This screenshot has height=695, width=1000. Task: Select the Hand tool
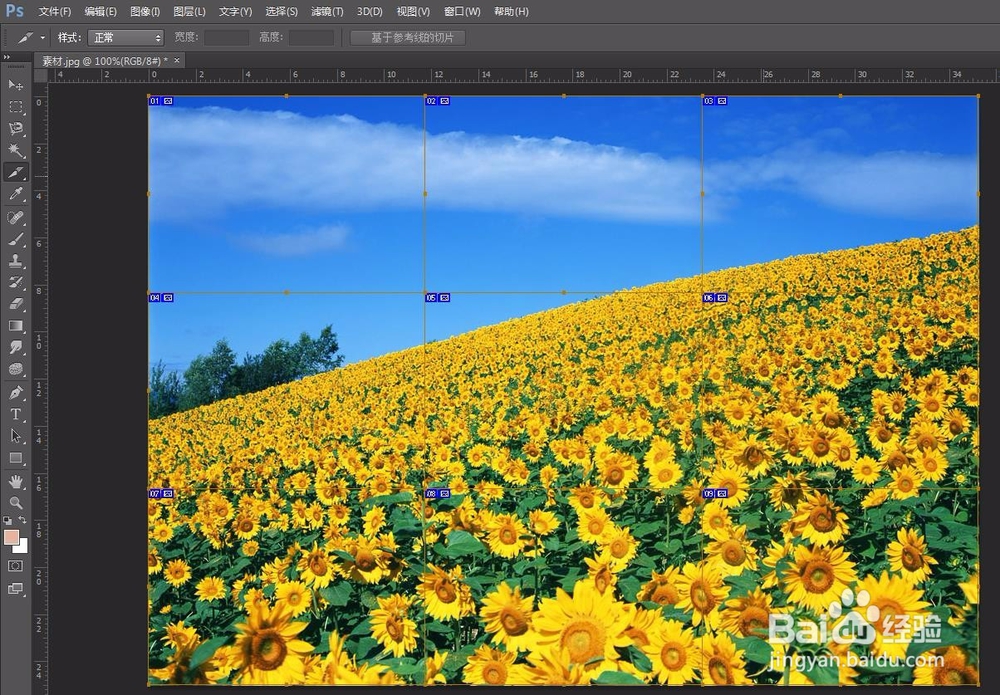click(x=16, y=481)
